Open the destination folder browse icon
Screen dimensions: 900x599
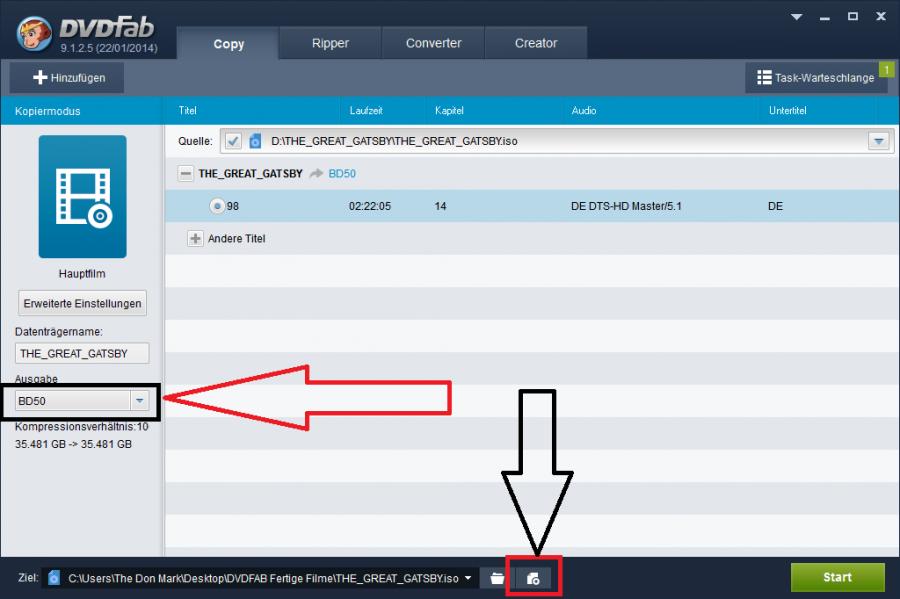click(x=497, y=578)
